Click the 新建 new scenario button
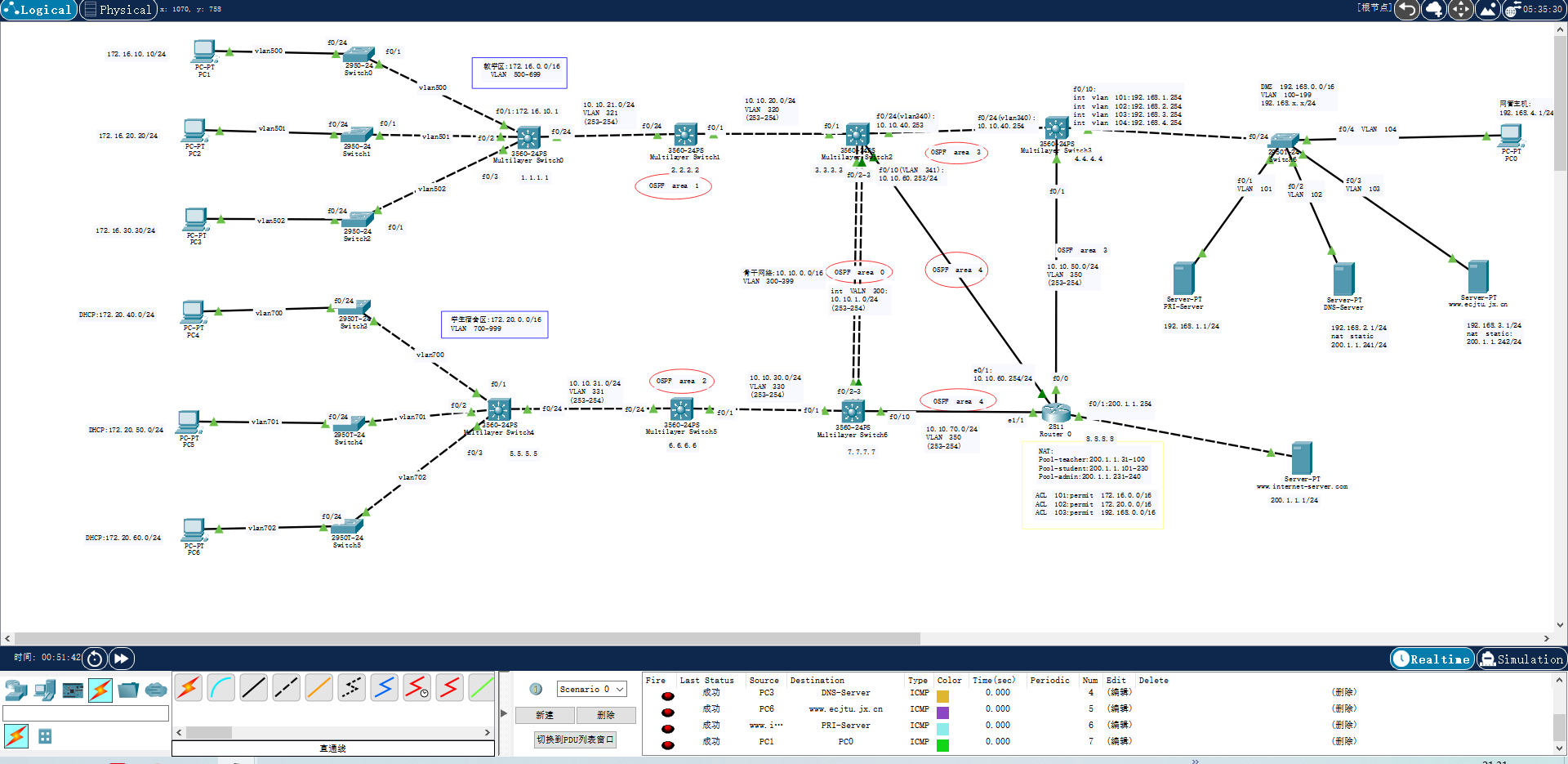This screenshot has height=764, width=1568. coord(545,715)
